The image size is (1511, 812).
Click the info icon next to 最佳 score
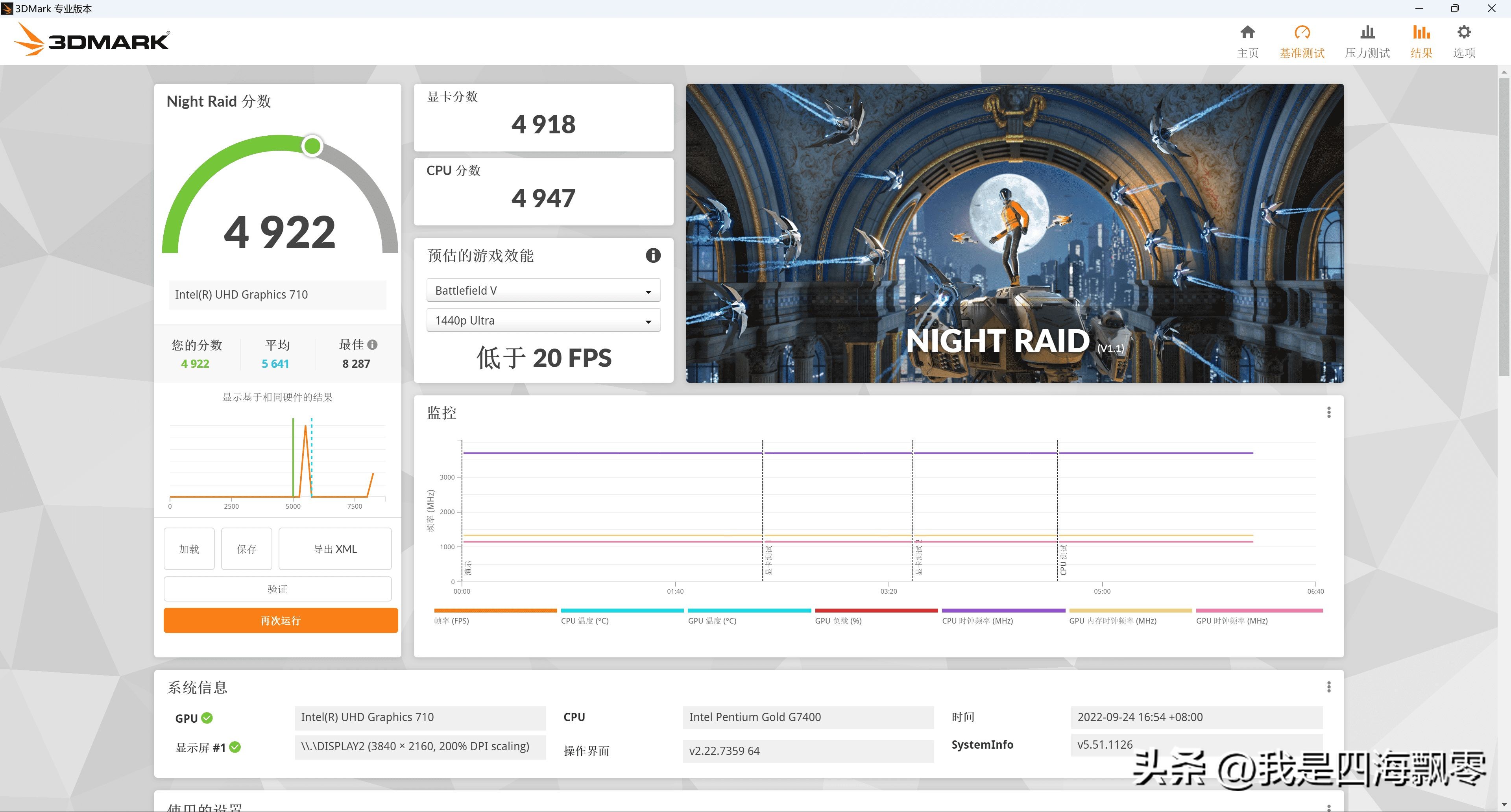pos(372,345)
